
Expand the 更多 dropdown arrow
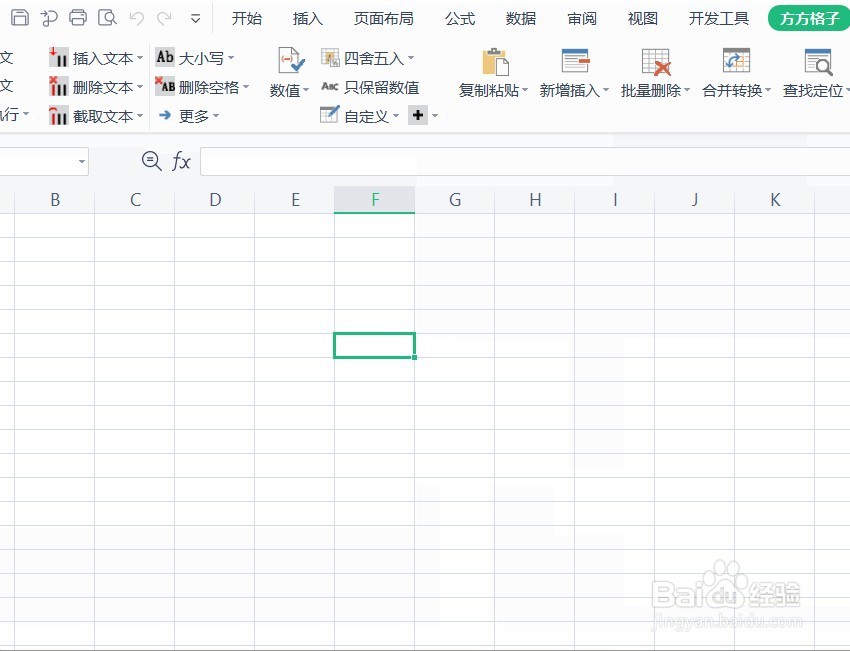216,115
